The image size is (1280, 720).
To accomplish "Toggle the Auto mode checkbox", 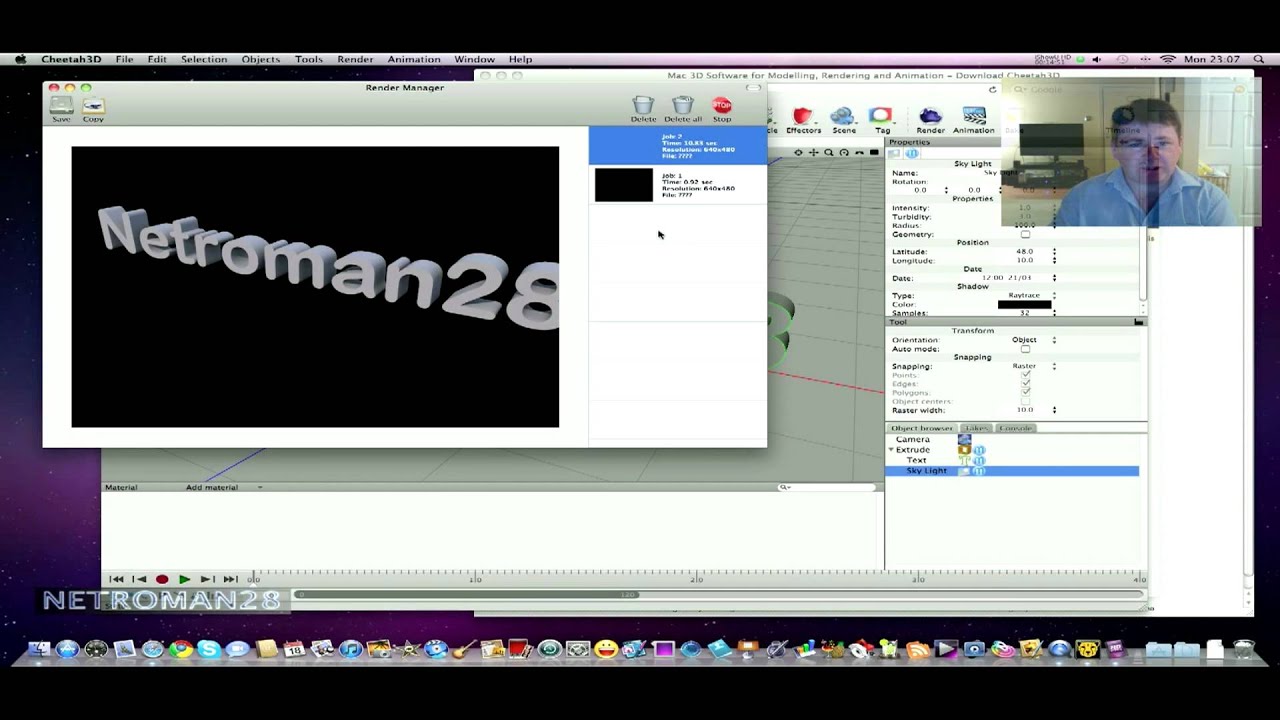I will point(1025,349).
